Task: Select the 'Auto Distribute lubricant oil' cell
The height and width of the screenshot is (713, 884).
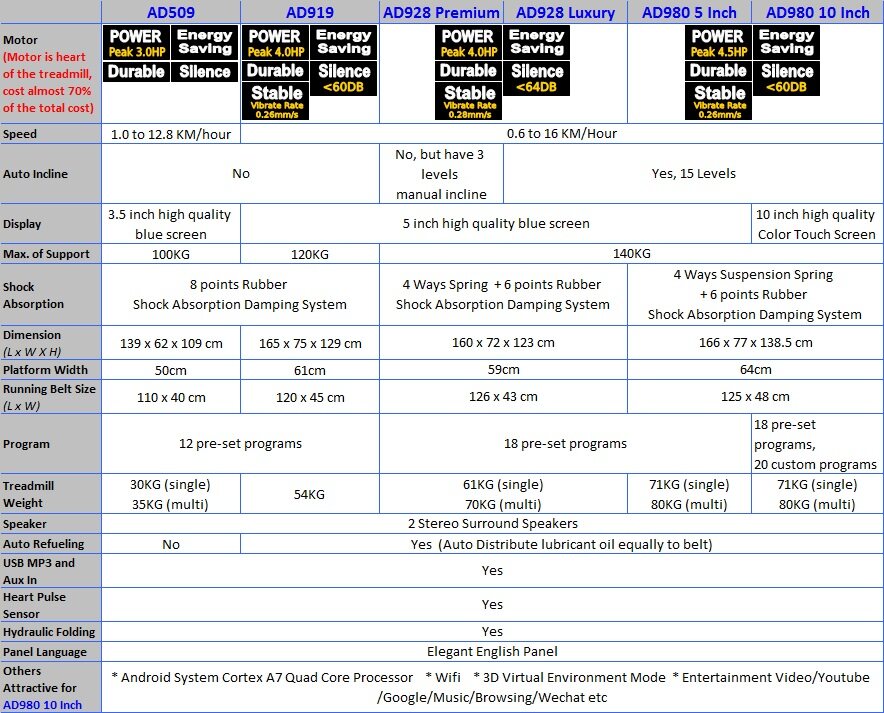Action: 562,544
